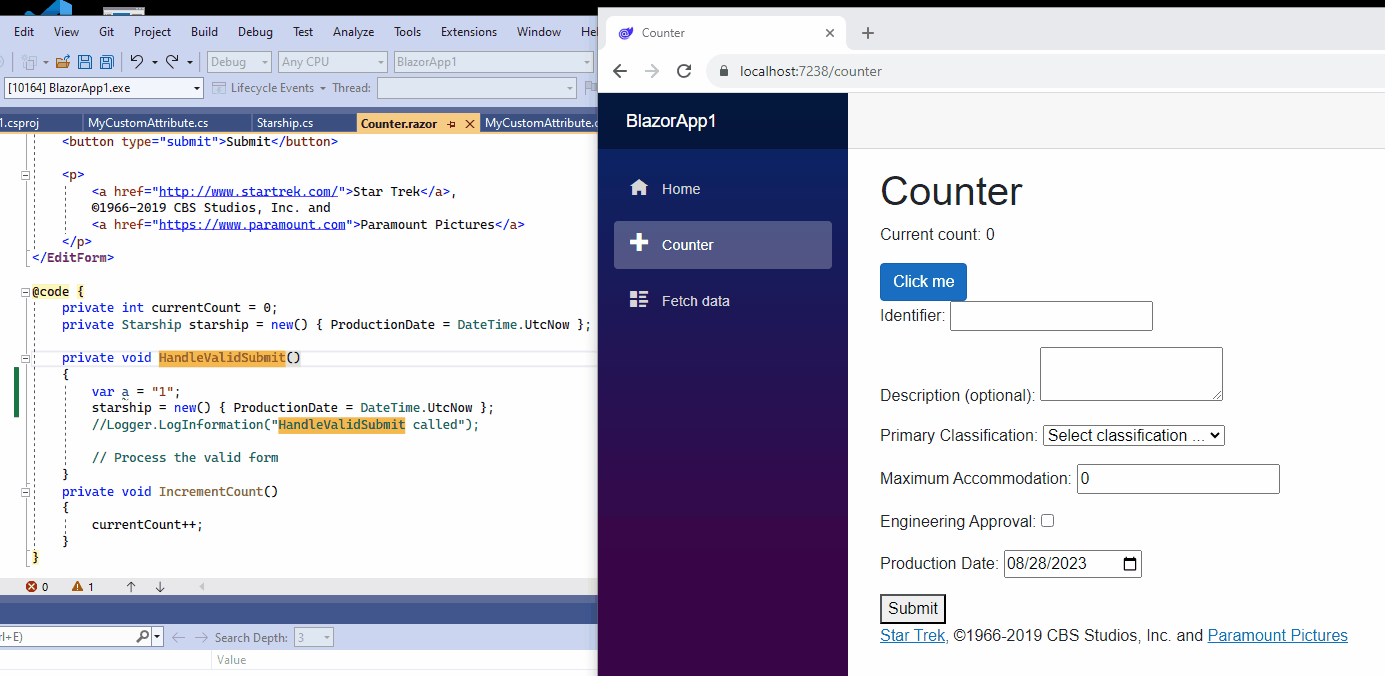This screenshot has width=1385, height=676.
Task: Open a new Chrome tab
Action: (868, 33)
